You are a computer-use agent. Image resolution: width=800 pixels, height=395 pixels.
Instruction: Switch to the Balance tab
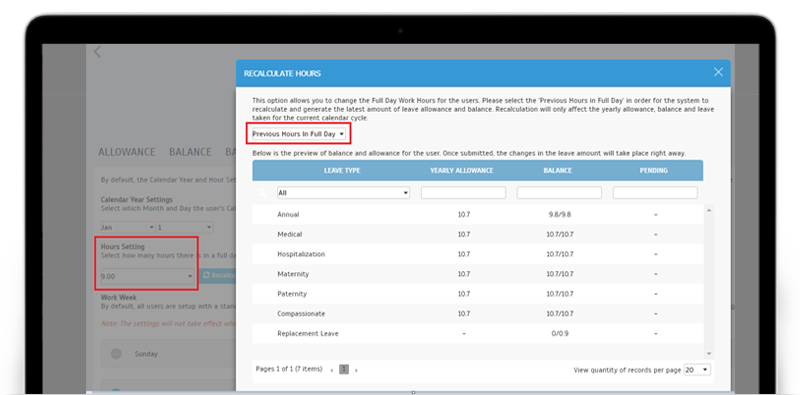tap(190, 152)
